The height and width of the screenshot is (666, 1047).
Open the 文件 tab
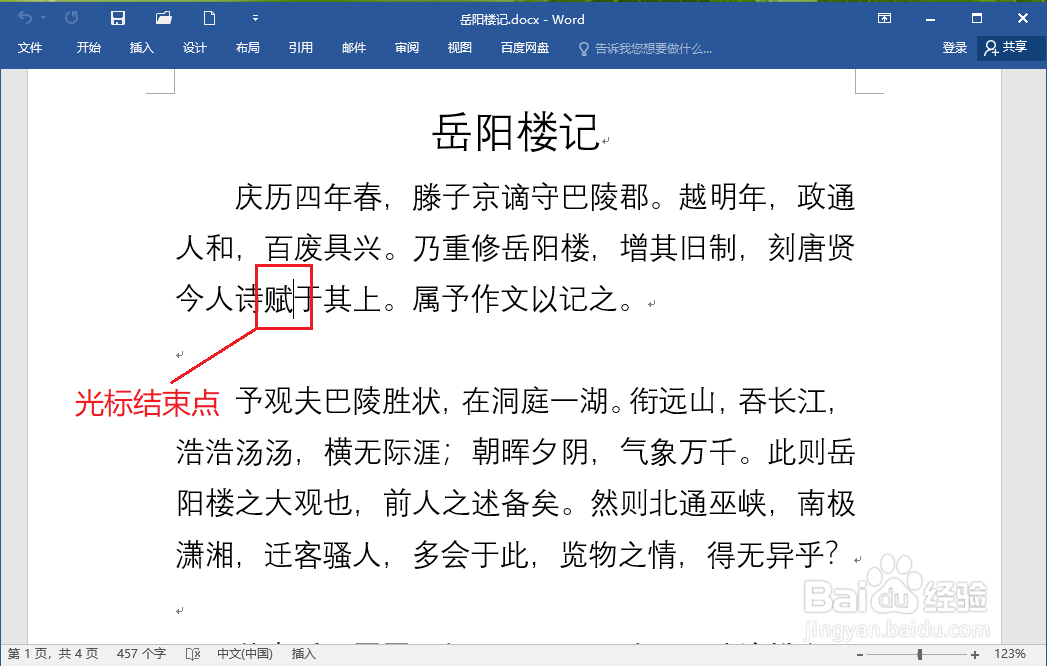point(29,48)
